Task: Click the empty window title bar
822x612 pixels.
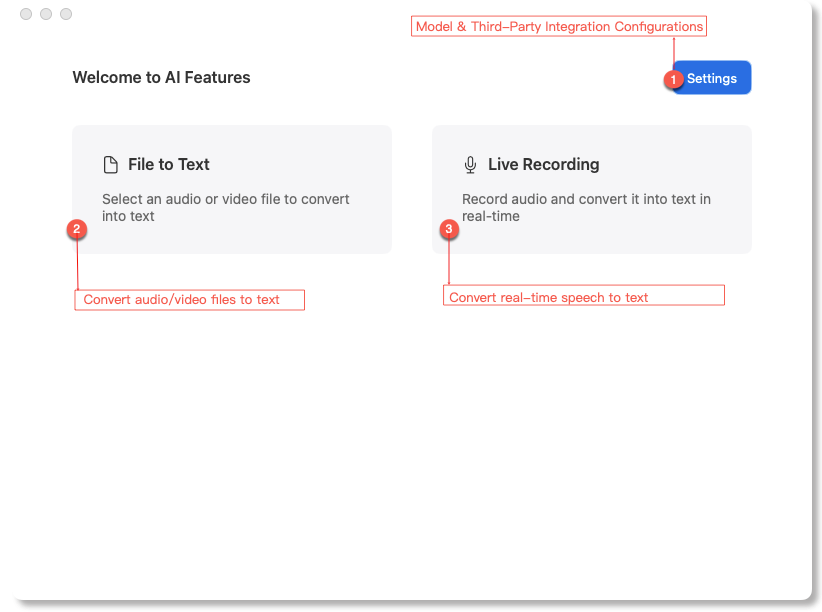Action: (x=250, y=14)
